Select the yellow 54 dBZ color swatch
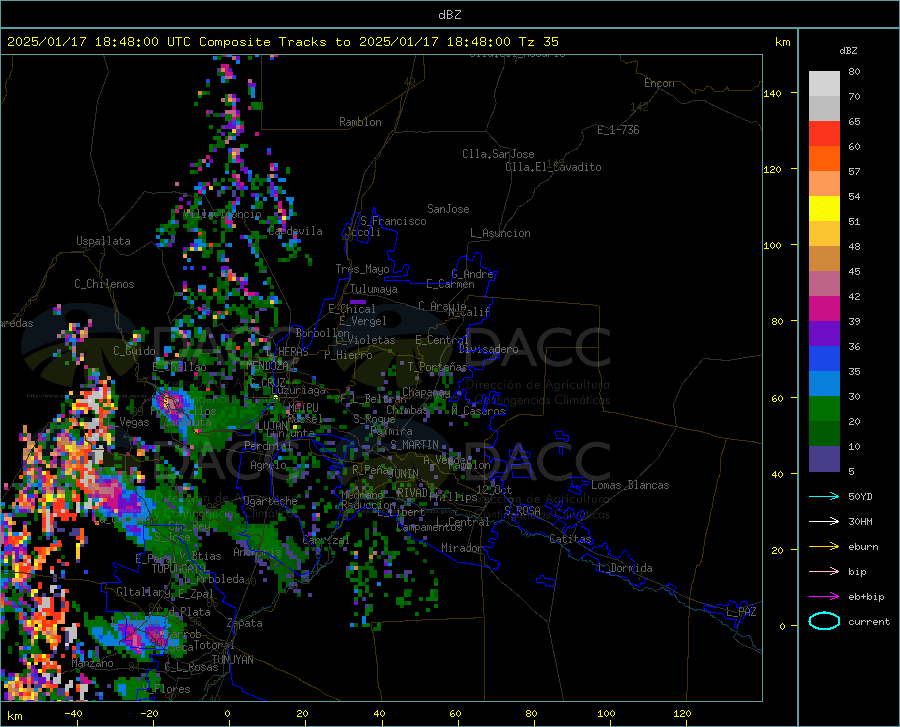 tap(824, 209)
